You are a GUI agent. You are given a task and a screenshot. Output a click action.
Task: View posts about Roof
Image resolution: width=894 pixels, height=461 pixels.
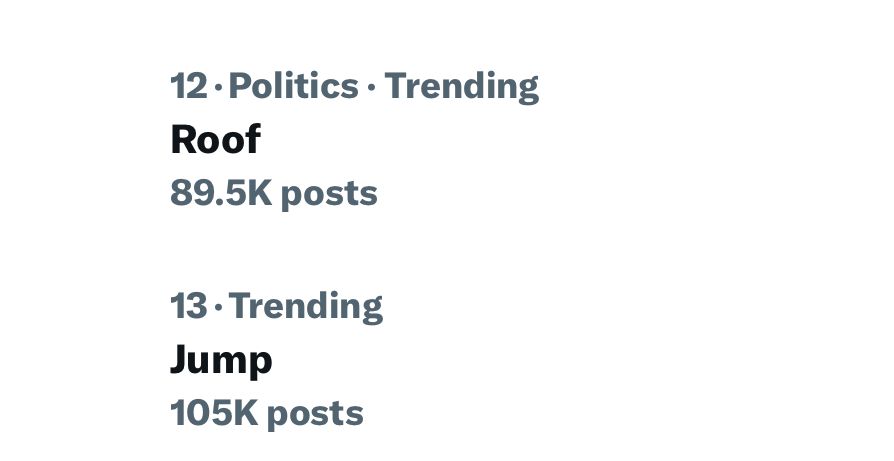[215, 140]
